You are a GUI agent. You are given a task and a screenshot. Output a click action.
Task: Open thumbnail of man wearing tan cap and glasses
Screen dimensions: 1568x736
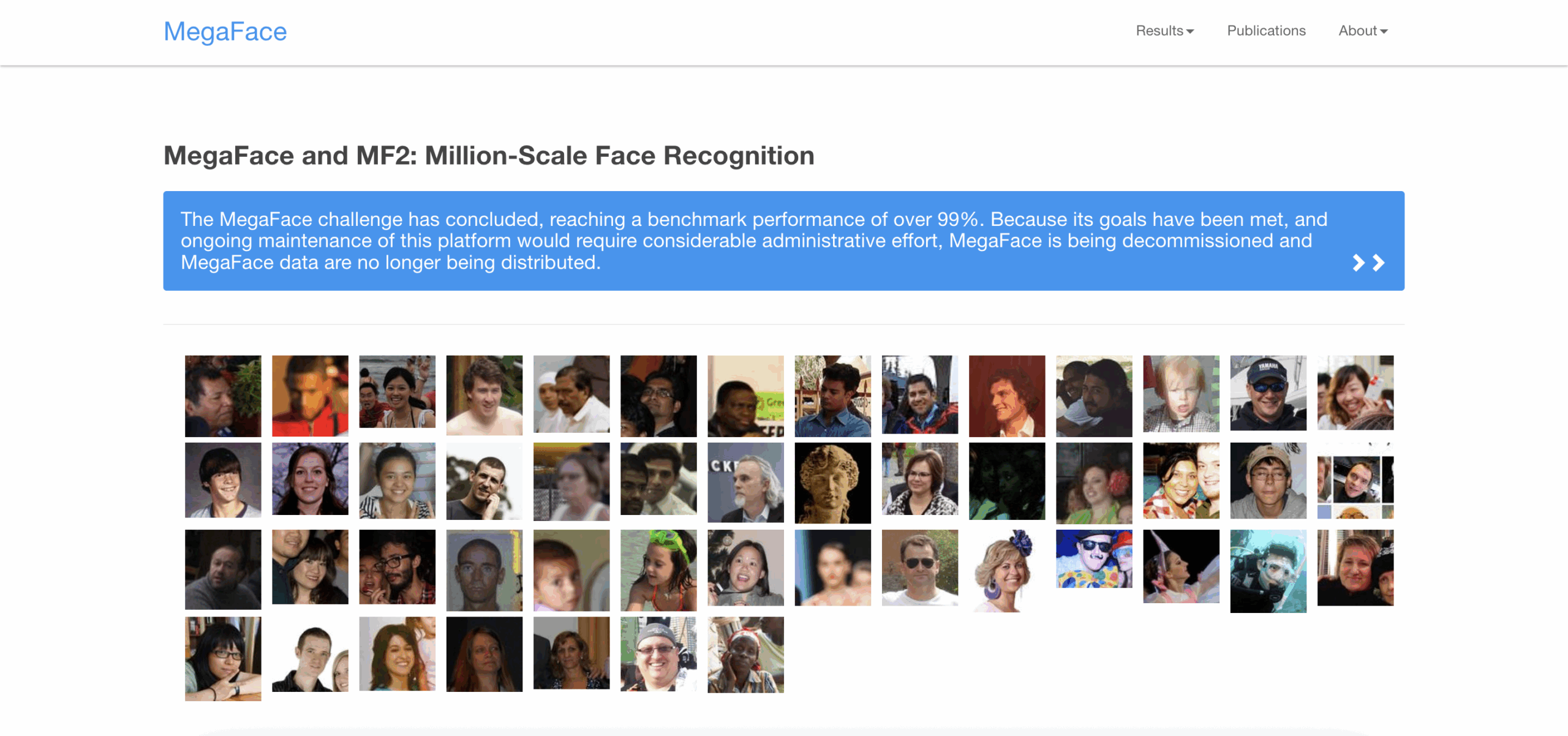[x=1268, y=481]
